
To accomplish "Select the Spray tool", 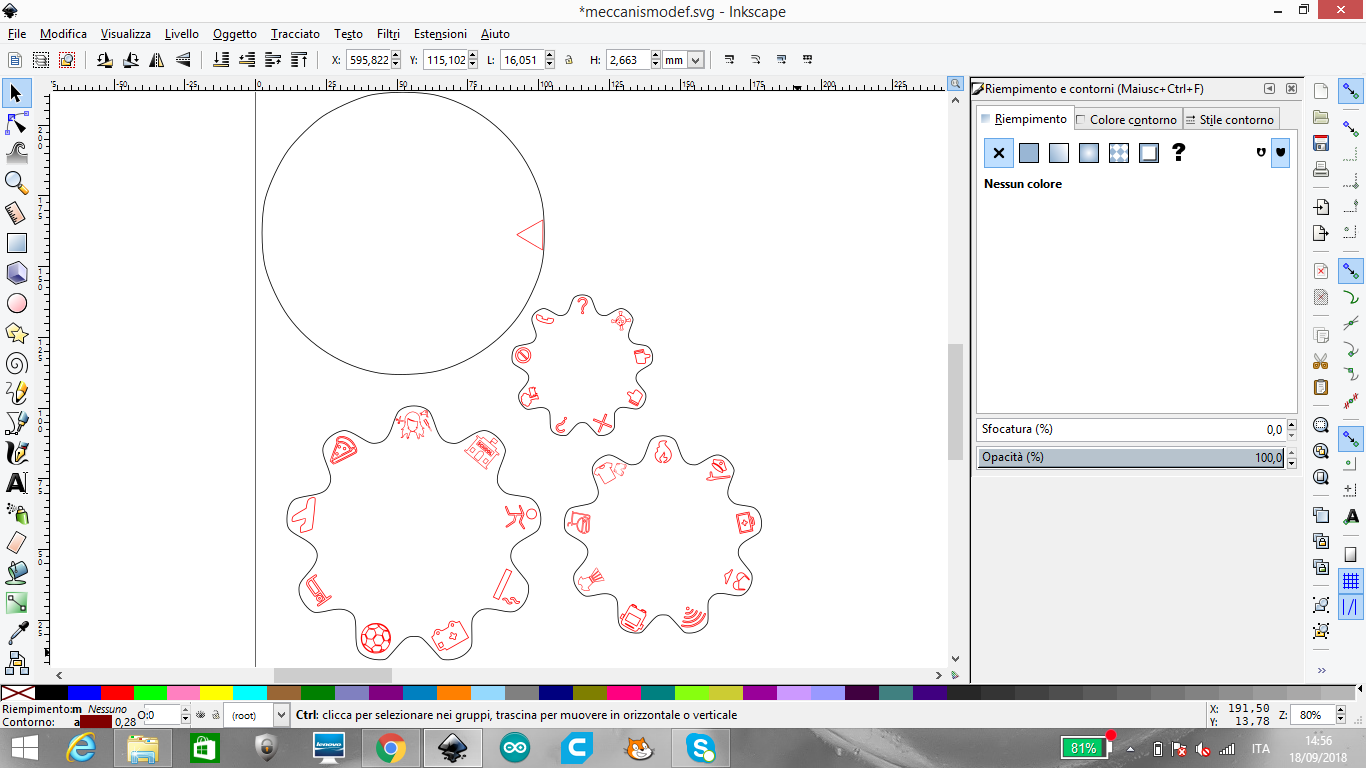I will 16,513.
